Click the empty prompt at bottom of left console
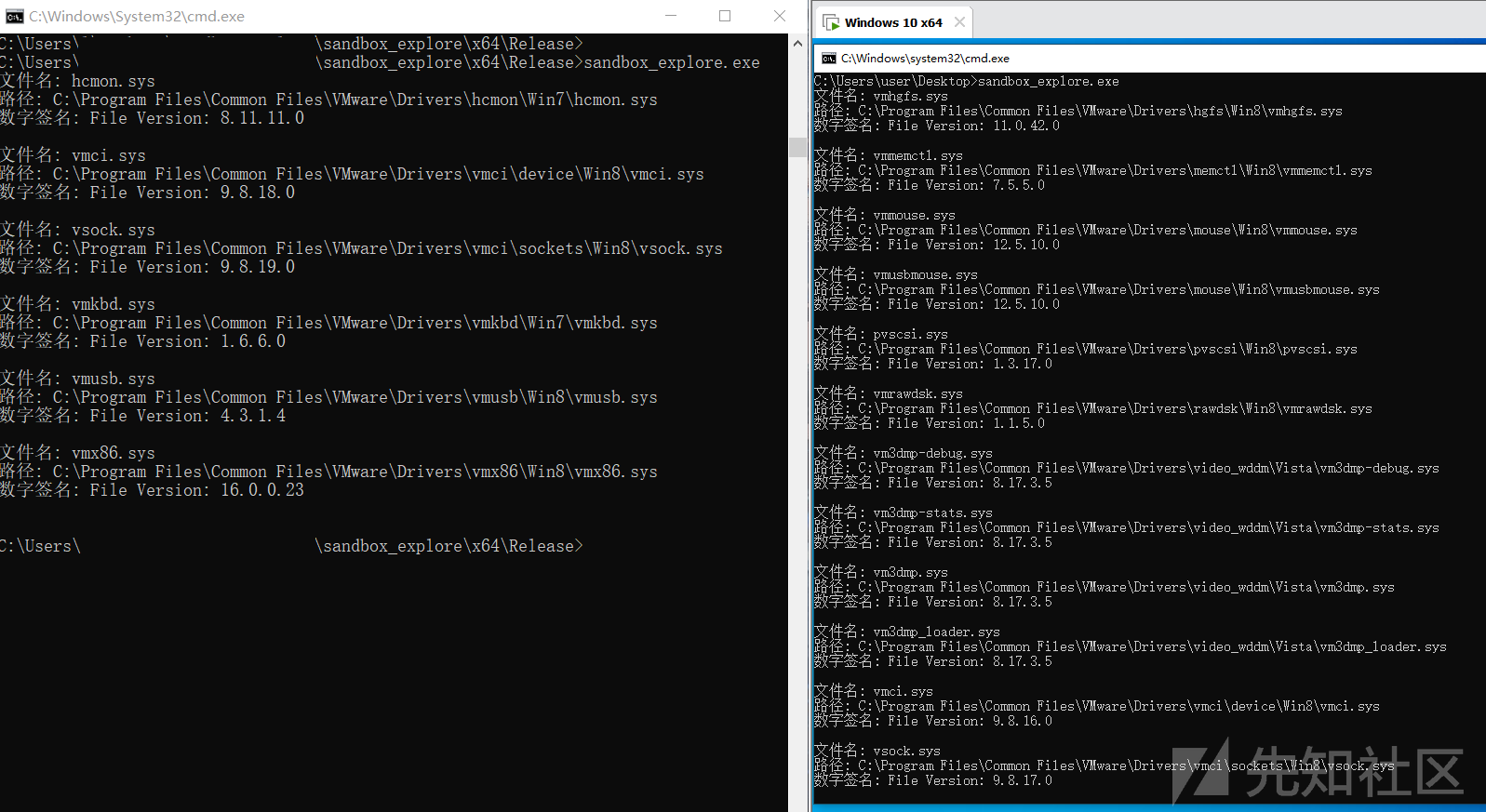Screen dimensions: 1486x812 pyautogui.click(x=291, y=546)
